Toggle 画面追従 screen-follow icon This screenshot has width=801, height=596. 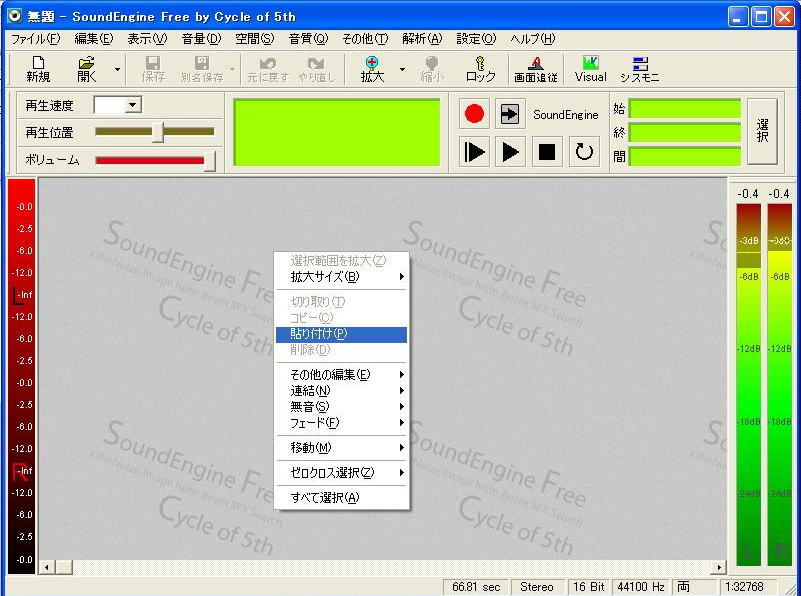point(535,69)
